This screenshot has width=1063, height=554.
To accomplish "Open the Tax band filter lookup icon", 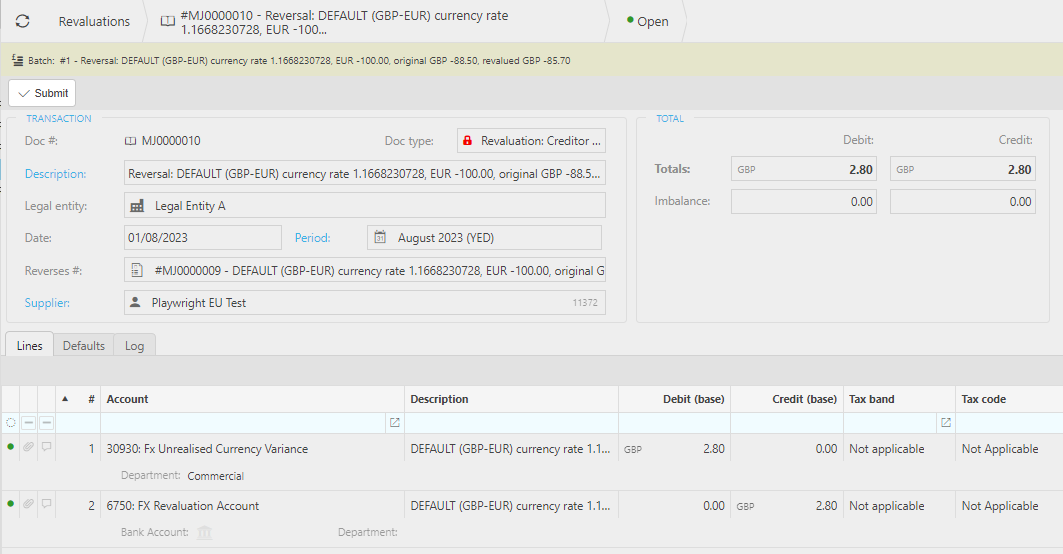I will (x=946, y=422).
